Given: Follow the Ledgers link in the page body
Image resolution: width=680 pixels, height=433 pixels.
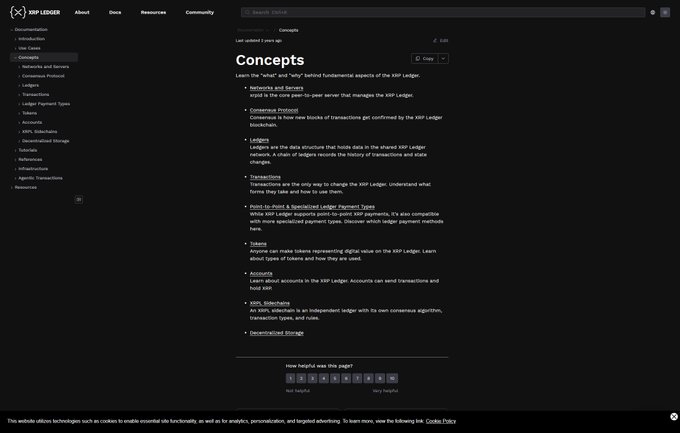Looking at the screenshot, I should (259, 140).
